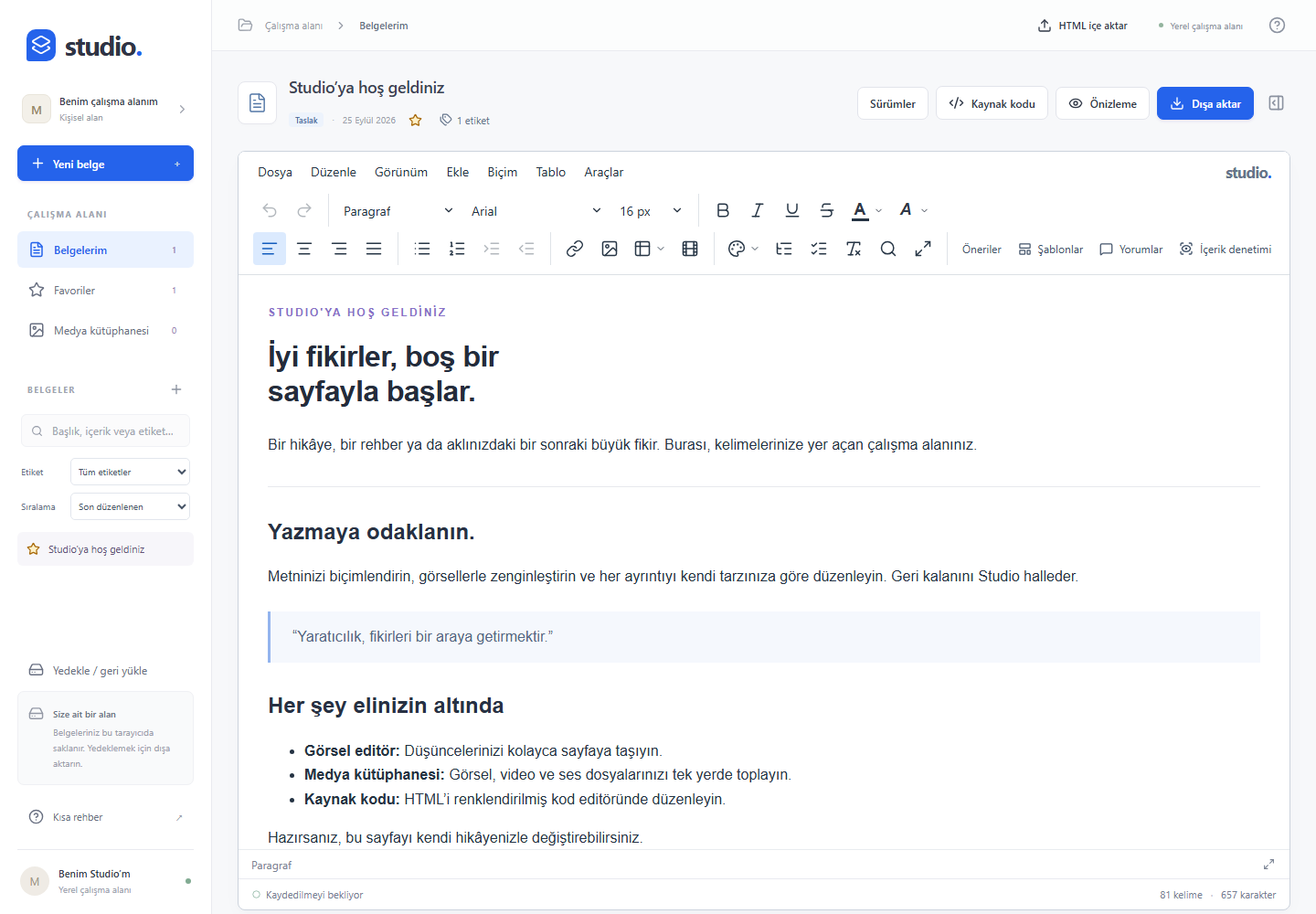Click the Dışa aktar button
This screenshot has height=914, width=1316.
pyautogui.click(x=1205, y=103)
